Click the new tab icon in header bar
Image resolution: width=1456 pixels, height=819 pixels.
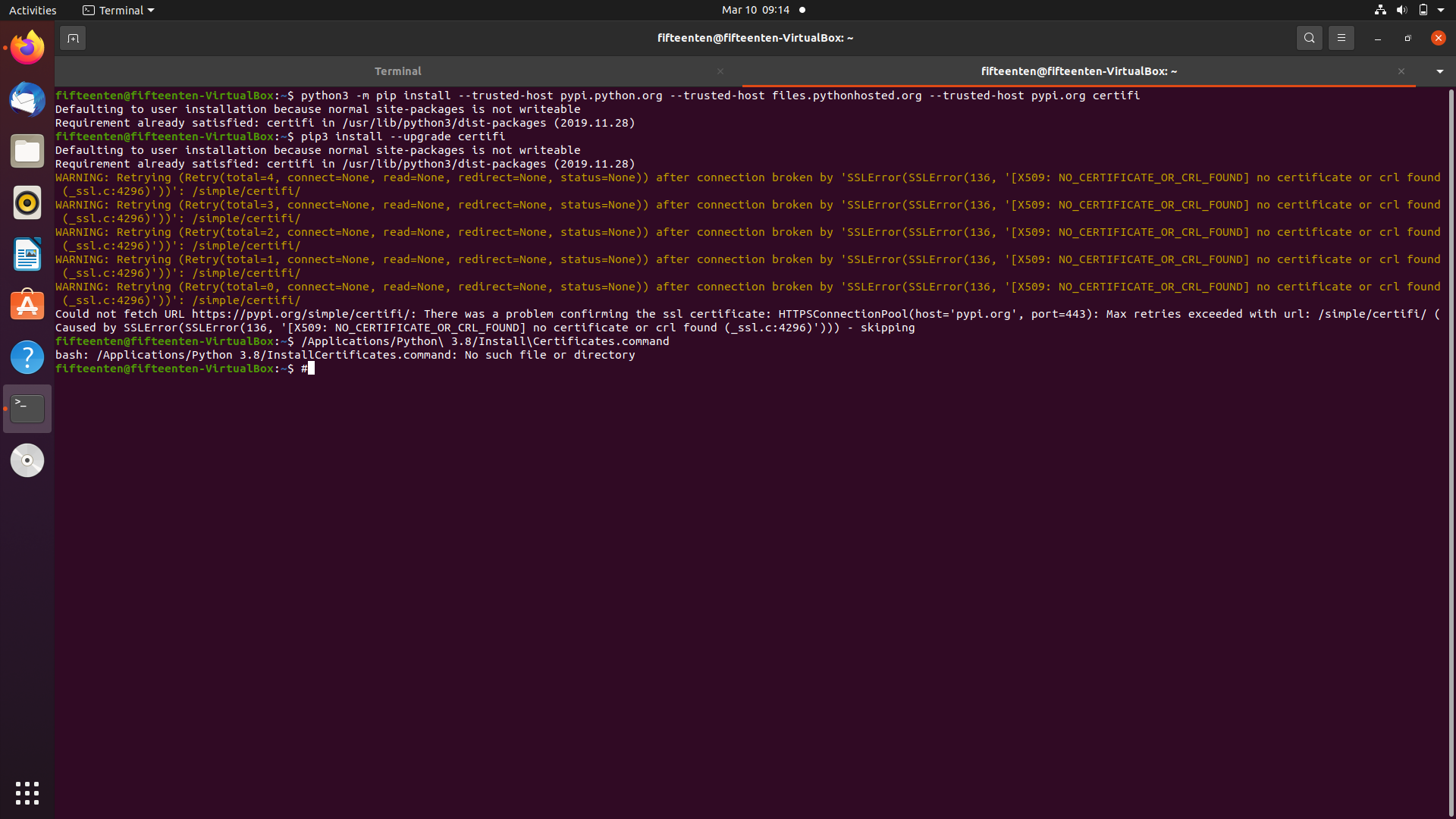click(x=73, y=38)
